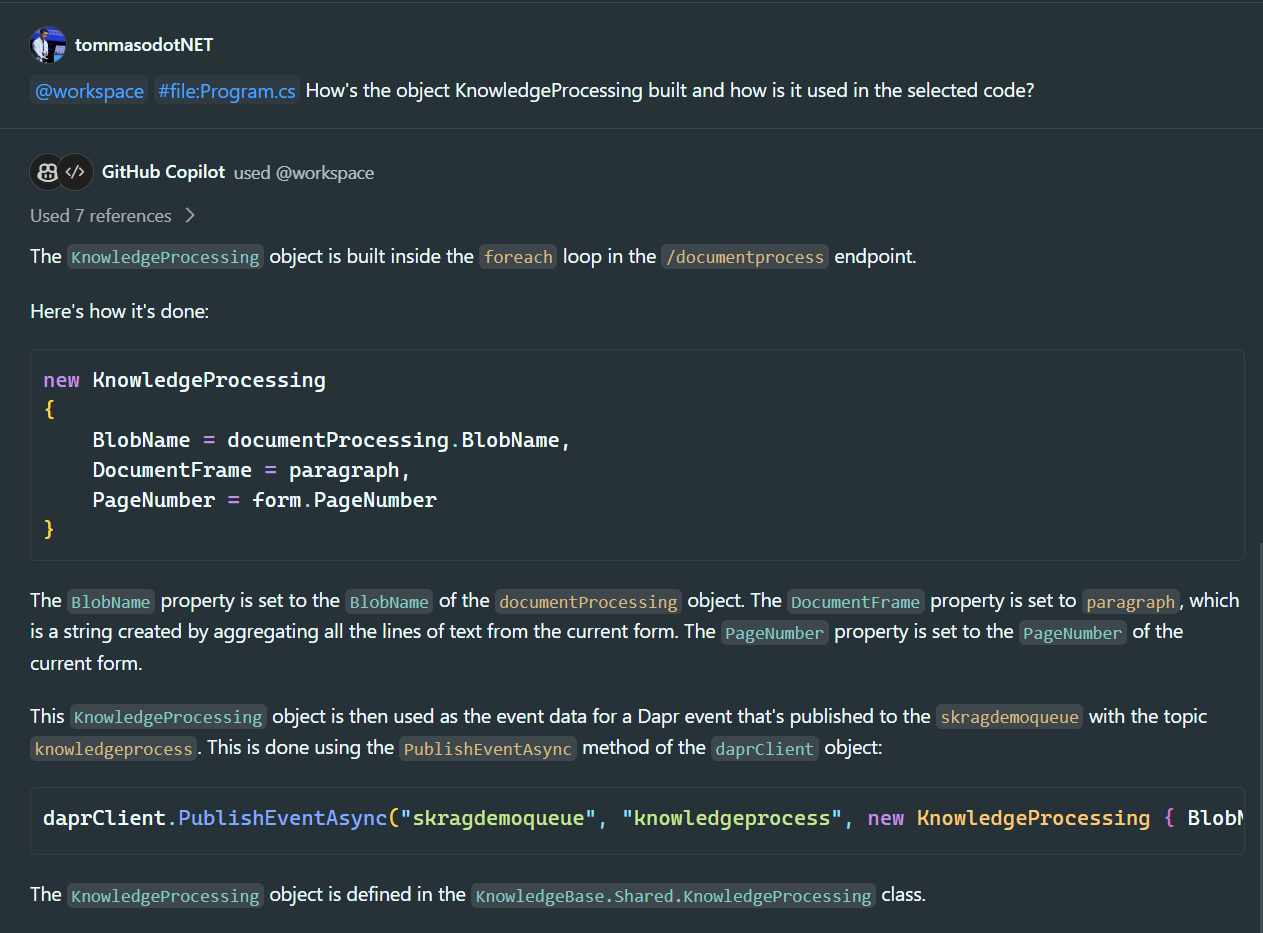1263x933 pixels.
Task: Click the chevron next to Used 7 references
Action: [190, 215]
